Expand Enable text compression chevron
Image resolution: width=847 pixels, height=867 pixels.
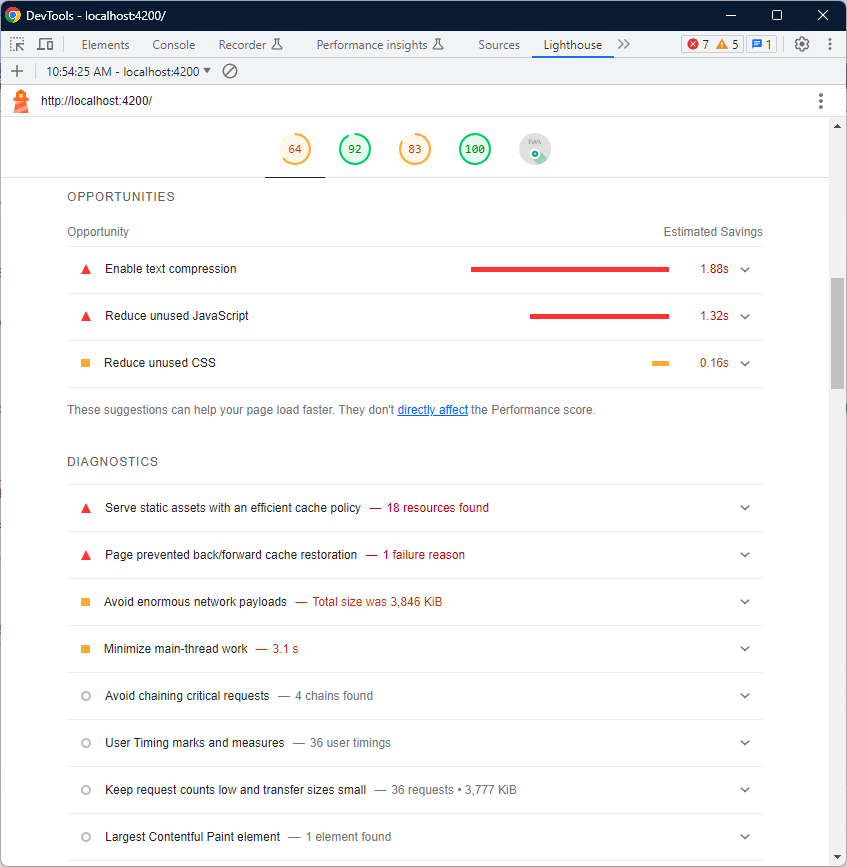coord(745,270)
